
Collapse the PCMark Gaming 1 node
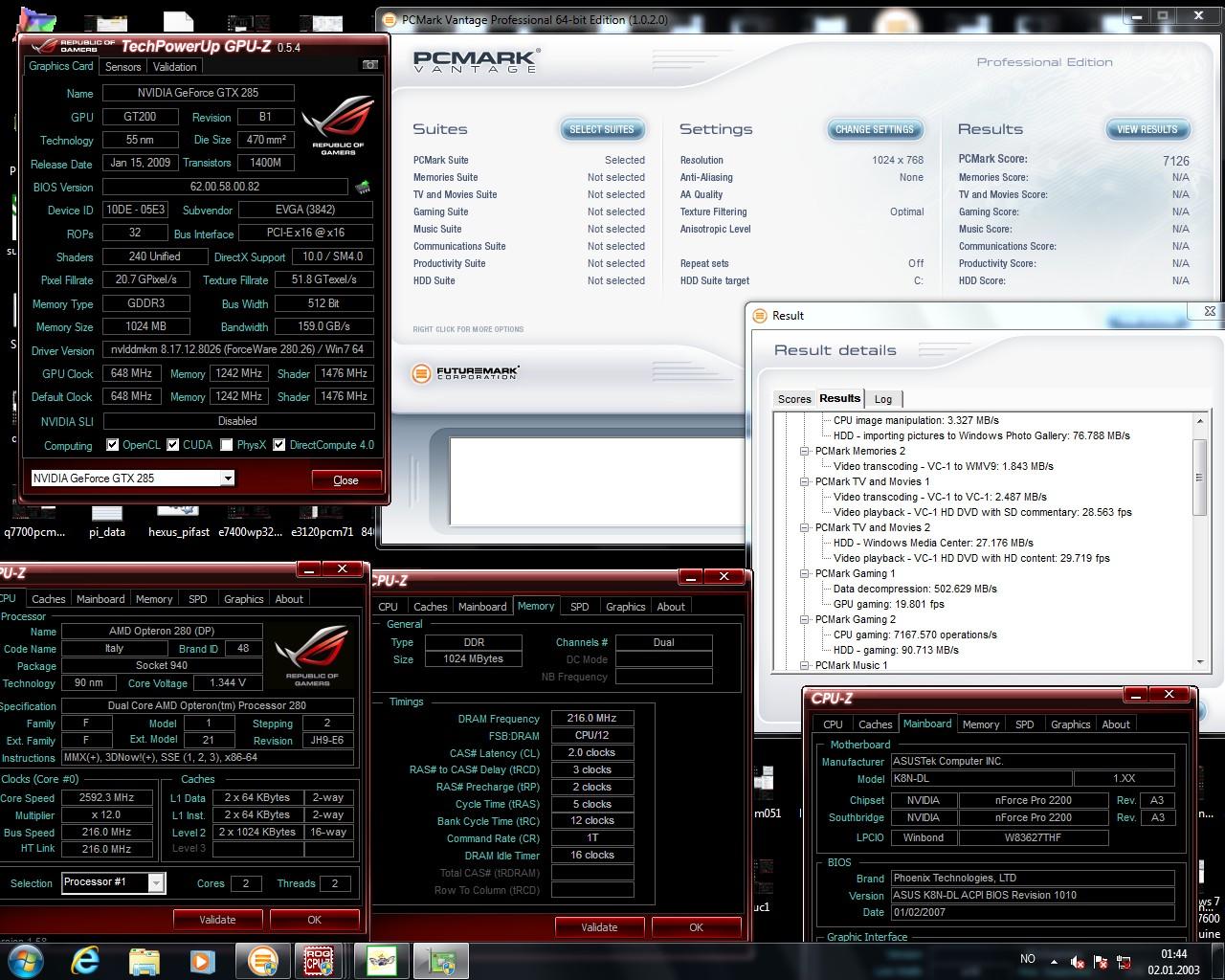(x=805, y=573)
